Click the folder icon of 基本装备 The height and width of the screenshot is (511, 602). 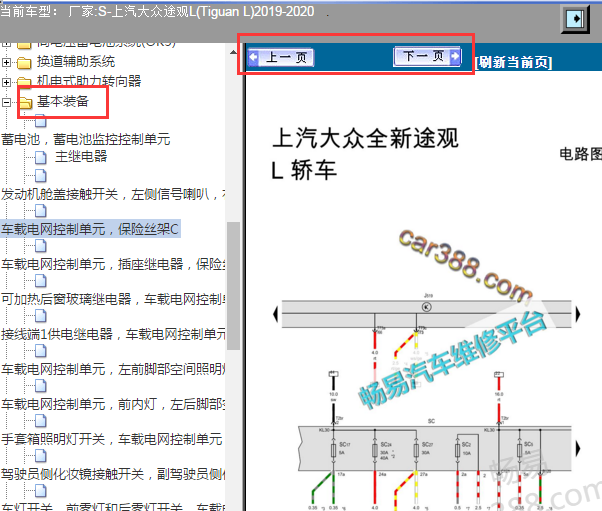pyautogui.click(x=25, y=103)
